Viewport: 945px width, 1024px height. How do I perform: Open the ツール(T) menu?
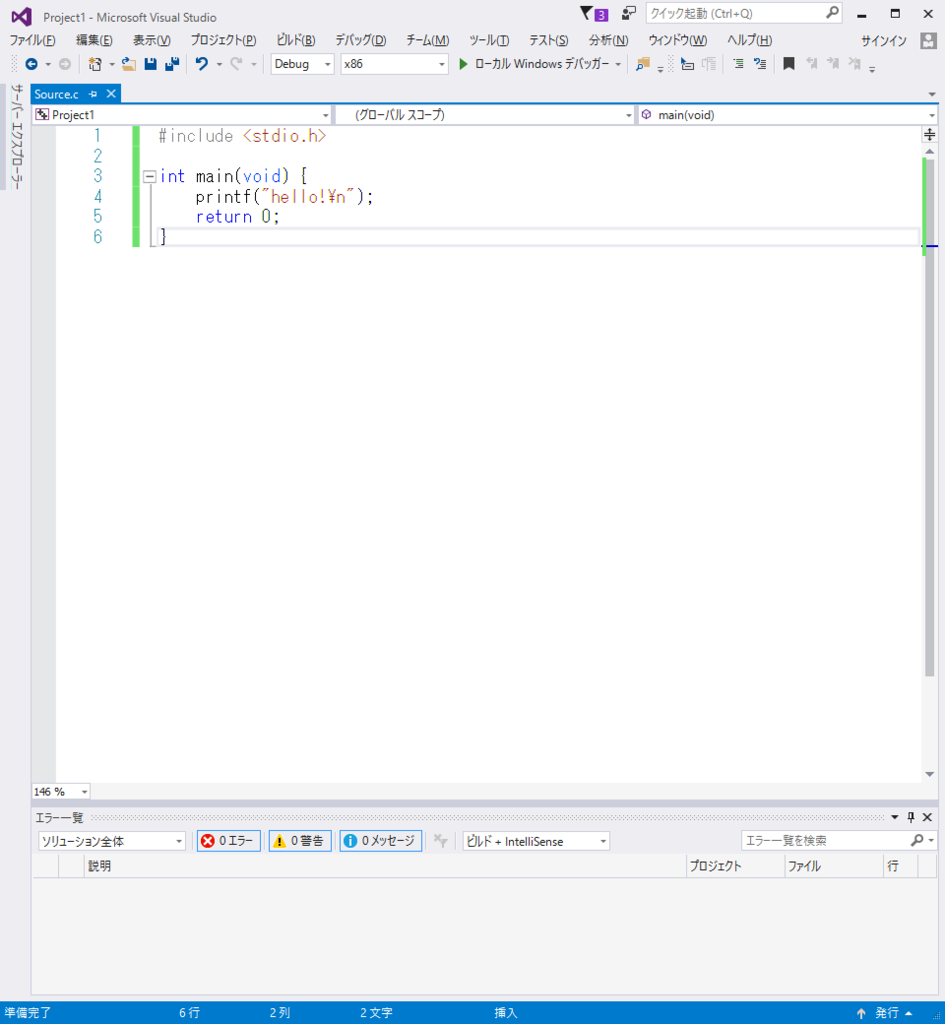[x=489, y=40]
